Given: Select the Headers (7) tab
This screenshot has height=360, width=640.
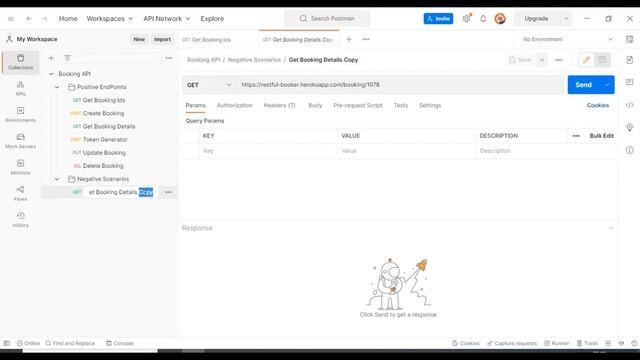Looking at the screenshot, I should (x=279, y=105).
